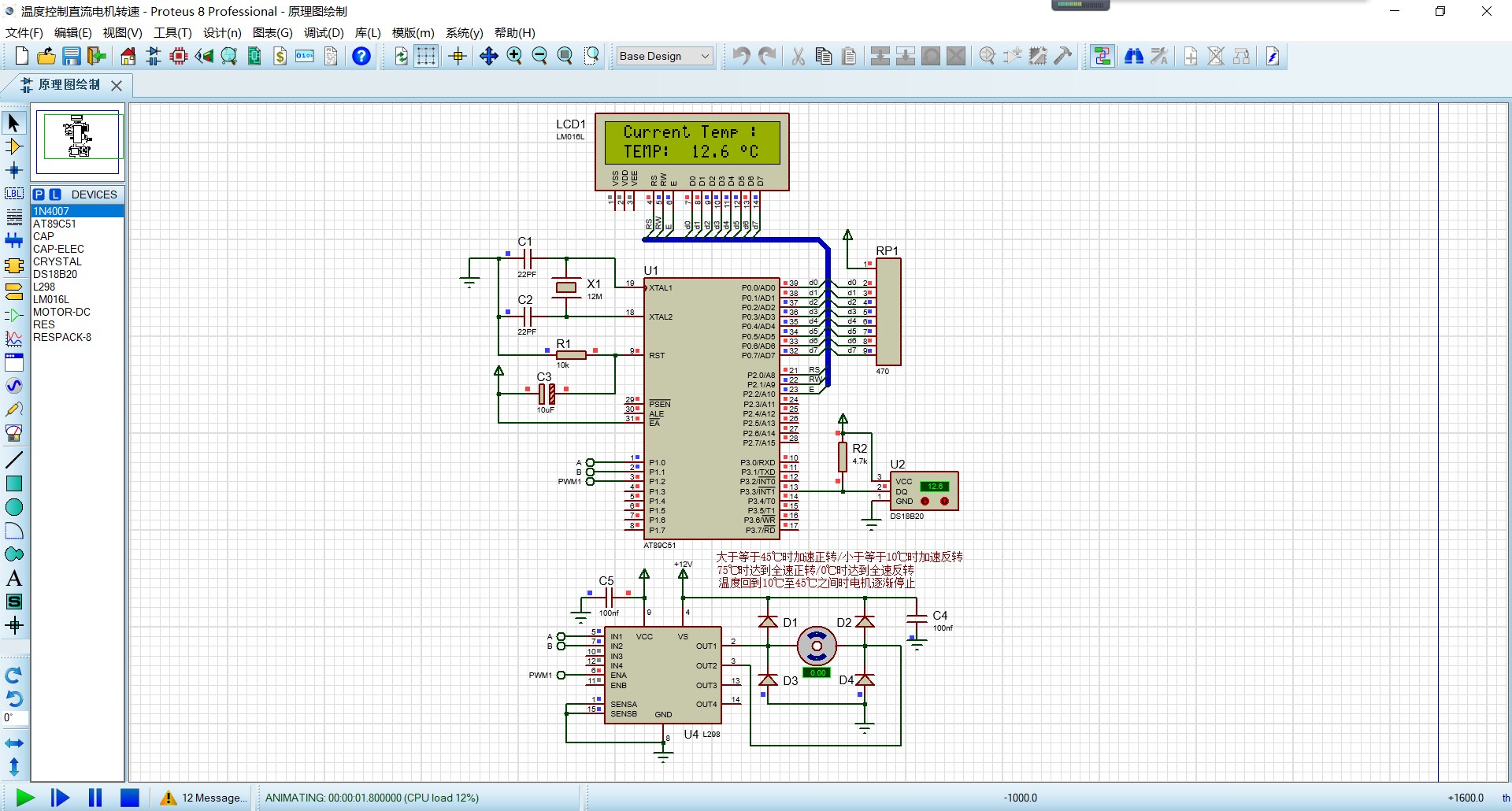Select LM016L in devices list
Screen dimensions: 1512x811
77,299
